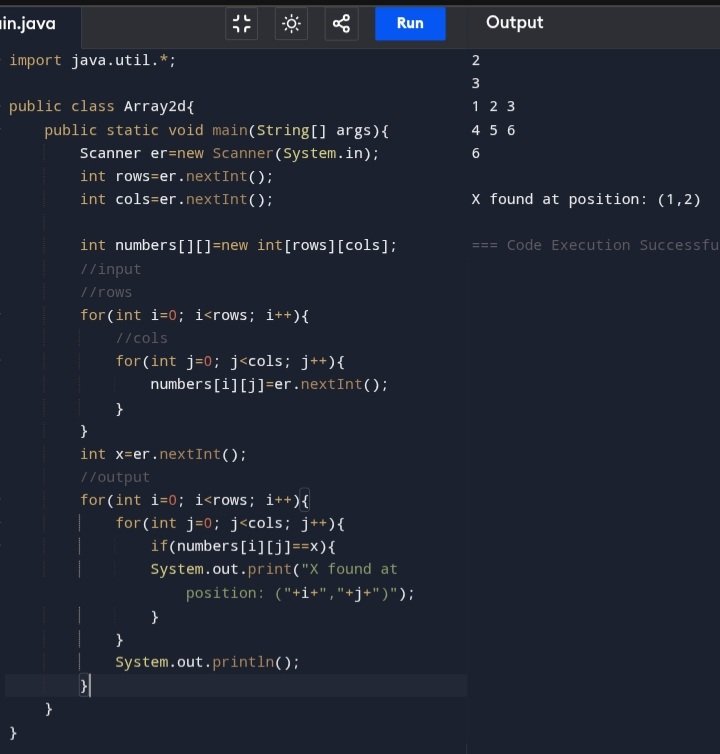Viewport: 720px width, 754px height.
Task: Click 'System.out.print("X found at' line
Action: [x=274, y=570]
